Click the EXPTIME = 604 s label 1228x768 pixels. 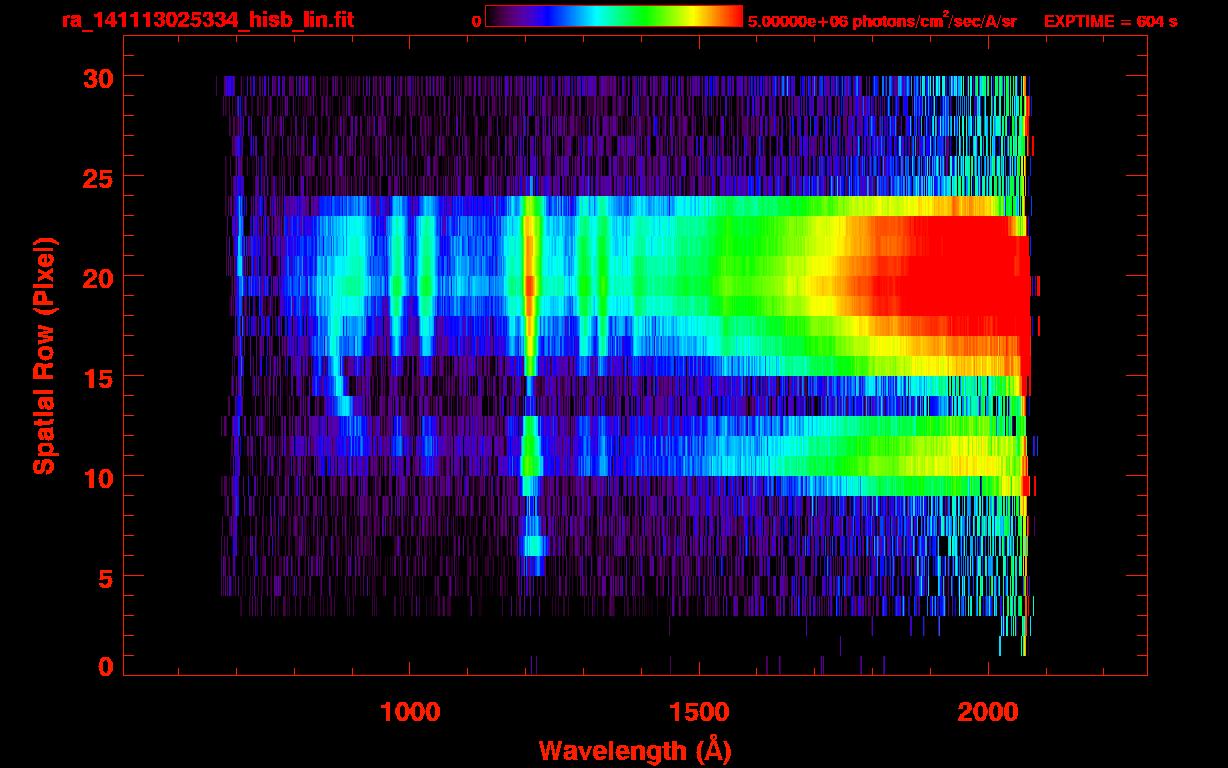click(1110, 21)
